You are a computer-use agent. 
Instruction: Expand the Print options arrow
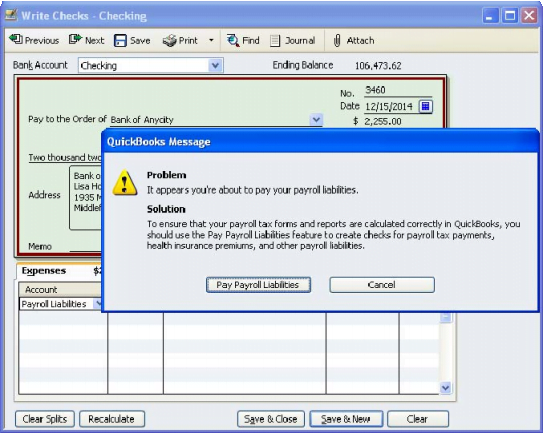tap(211, 40)
